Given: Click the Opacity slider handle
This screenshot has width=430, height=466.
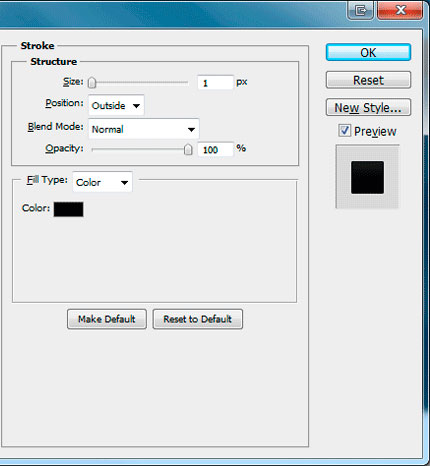Looking at the screenshot, I should 188,150.
